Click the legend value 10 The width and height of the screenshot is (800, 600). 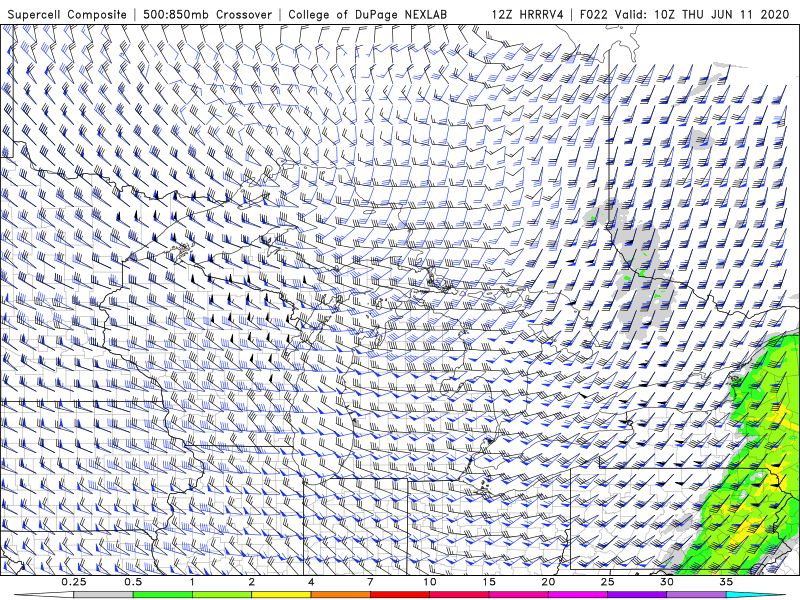430,582
